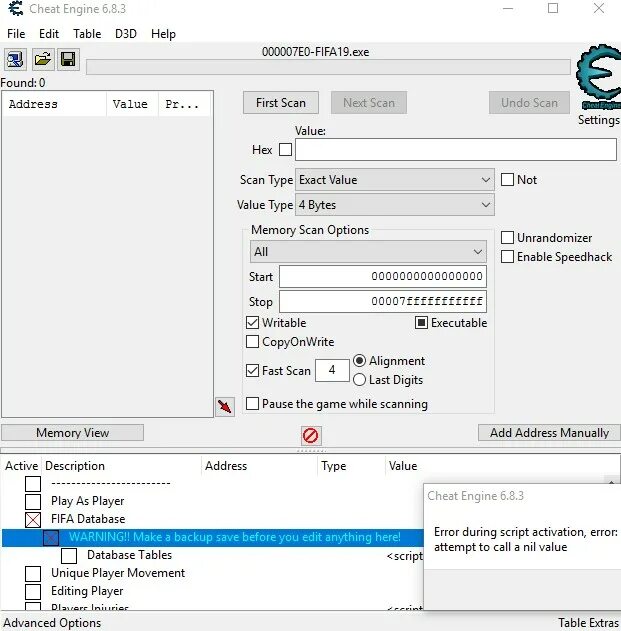Open the process list icon
The width and height of the screenshot is (621, 631).
[15, 60]
